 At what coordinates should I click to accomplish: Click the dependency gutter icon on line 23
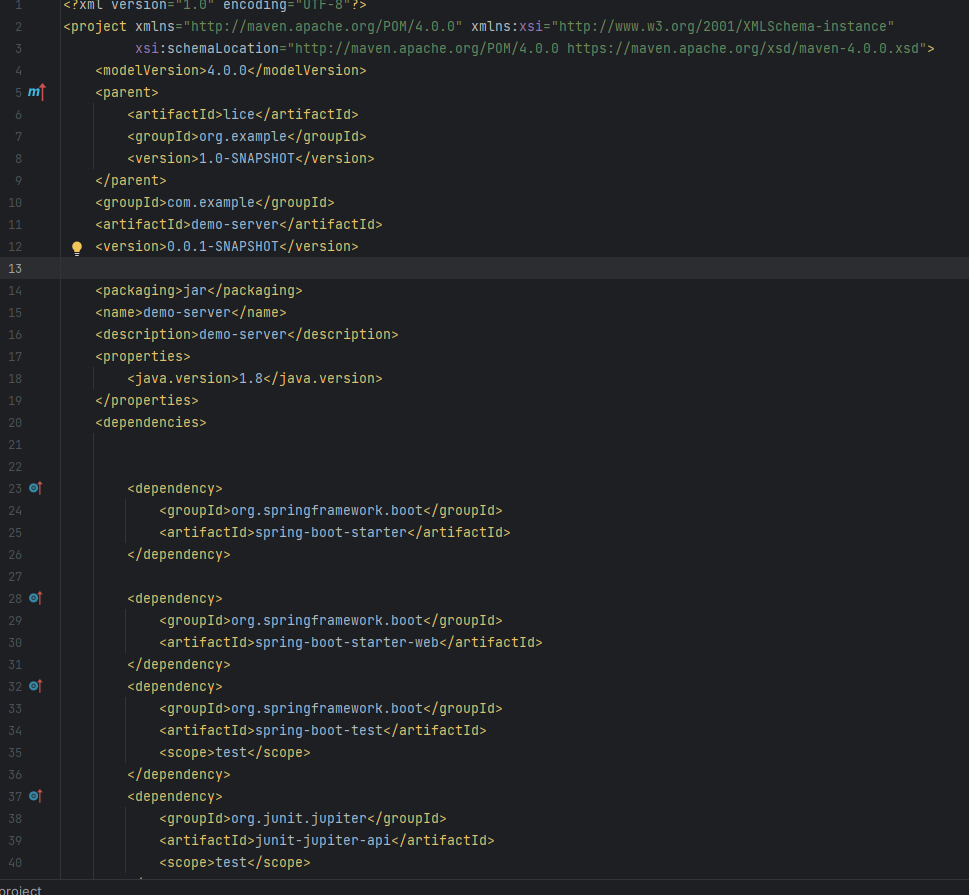tap(36, 488)
